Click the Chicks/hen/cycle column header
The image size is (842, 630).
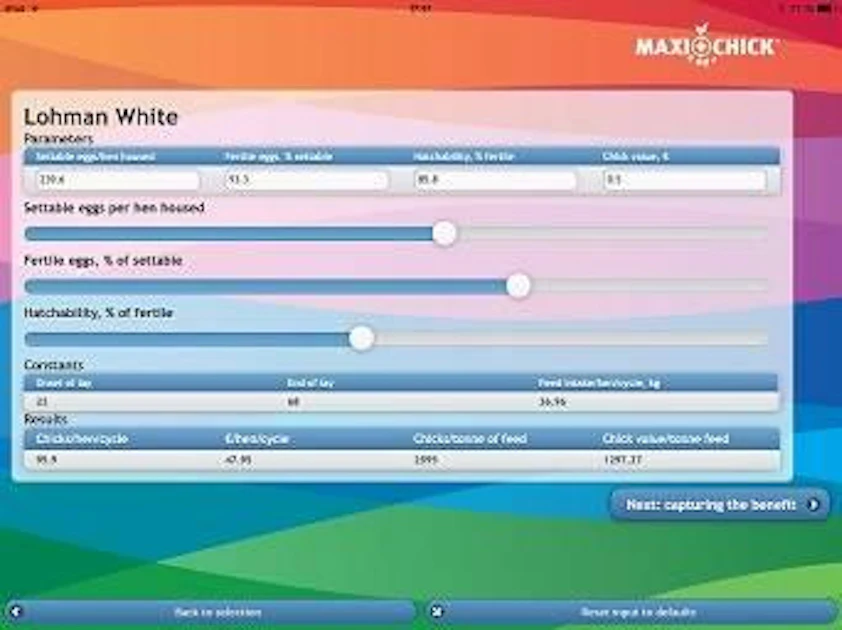[82, 439]
